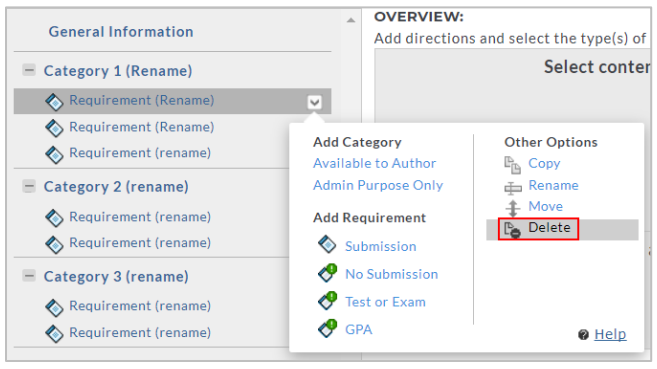Screen dimensions: 657x369
Task: Click the Delete page icon
Action: 512,229
